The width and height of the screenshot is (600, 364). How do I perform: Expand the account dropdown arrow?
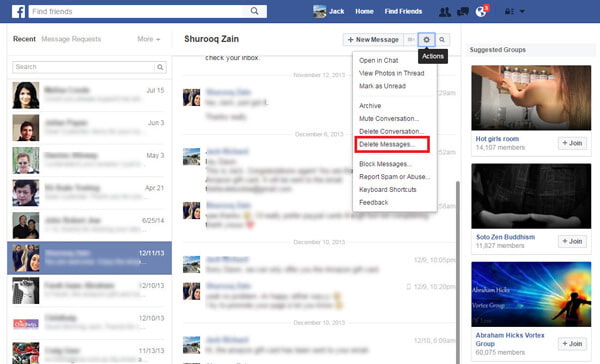[522, 11]
